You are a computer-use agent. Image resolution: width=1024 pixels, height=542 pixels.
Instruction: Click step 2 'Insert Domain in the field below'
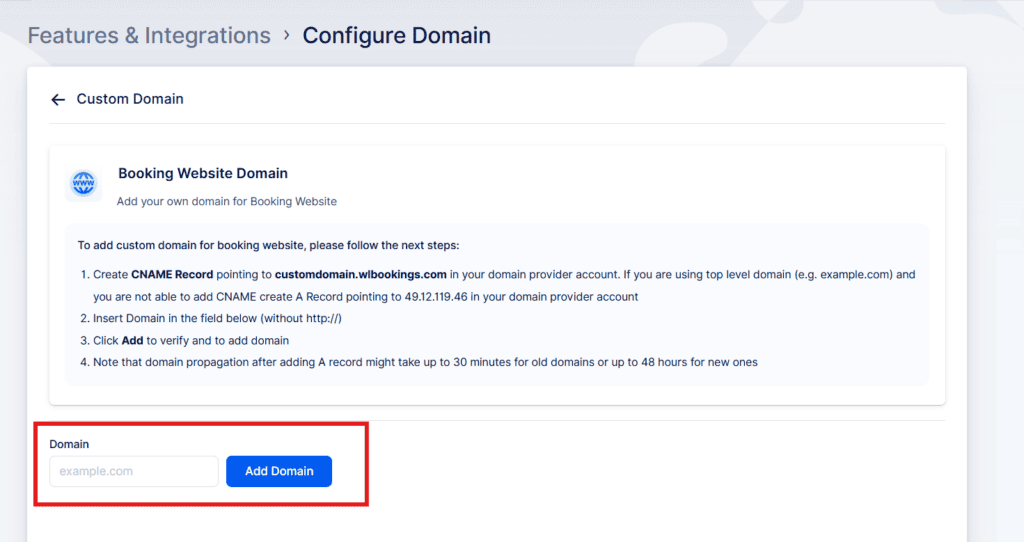click(x=217, y=318)
